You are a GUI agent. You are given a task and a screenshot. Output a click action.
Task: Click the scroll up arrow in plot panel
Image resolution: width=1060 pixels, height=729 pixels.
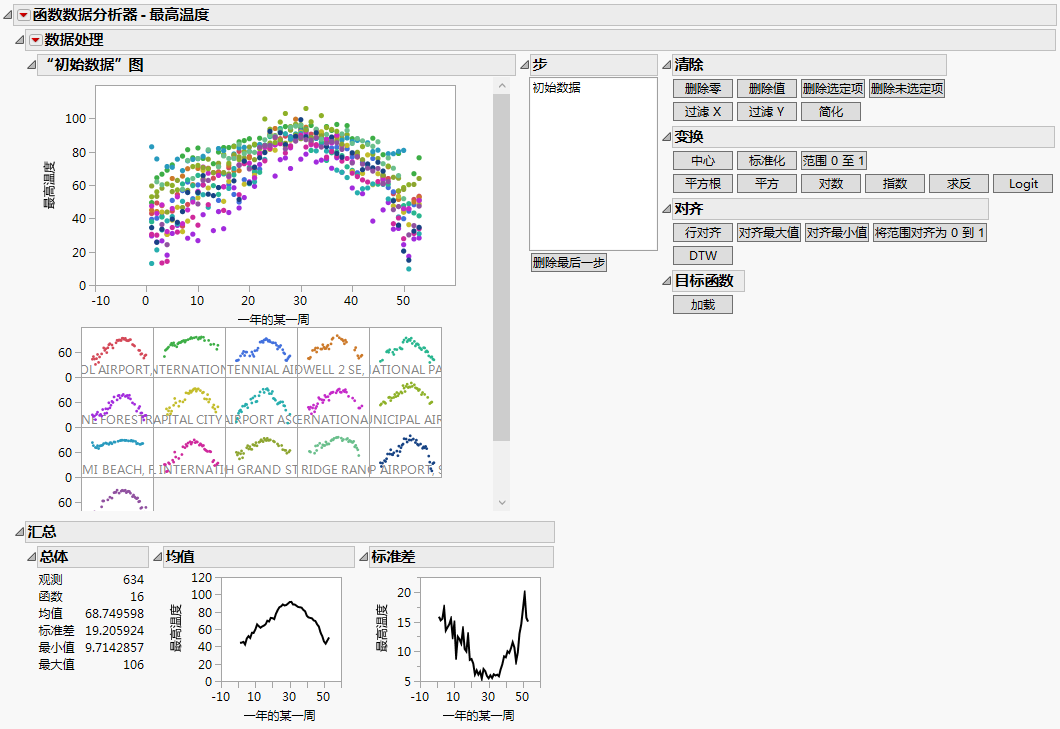[502, 88]
